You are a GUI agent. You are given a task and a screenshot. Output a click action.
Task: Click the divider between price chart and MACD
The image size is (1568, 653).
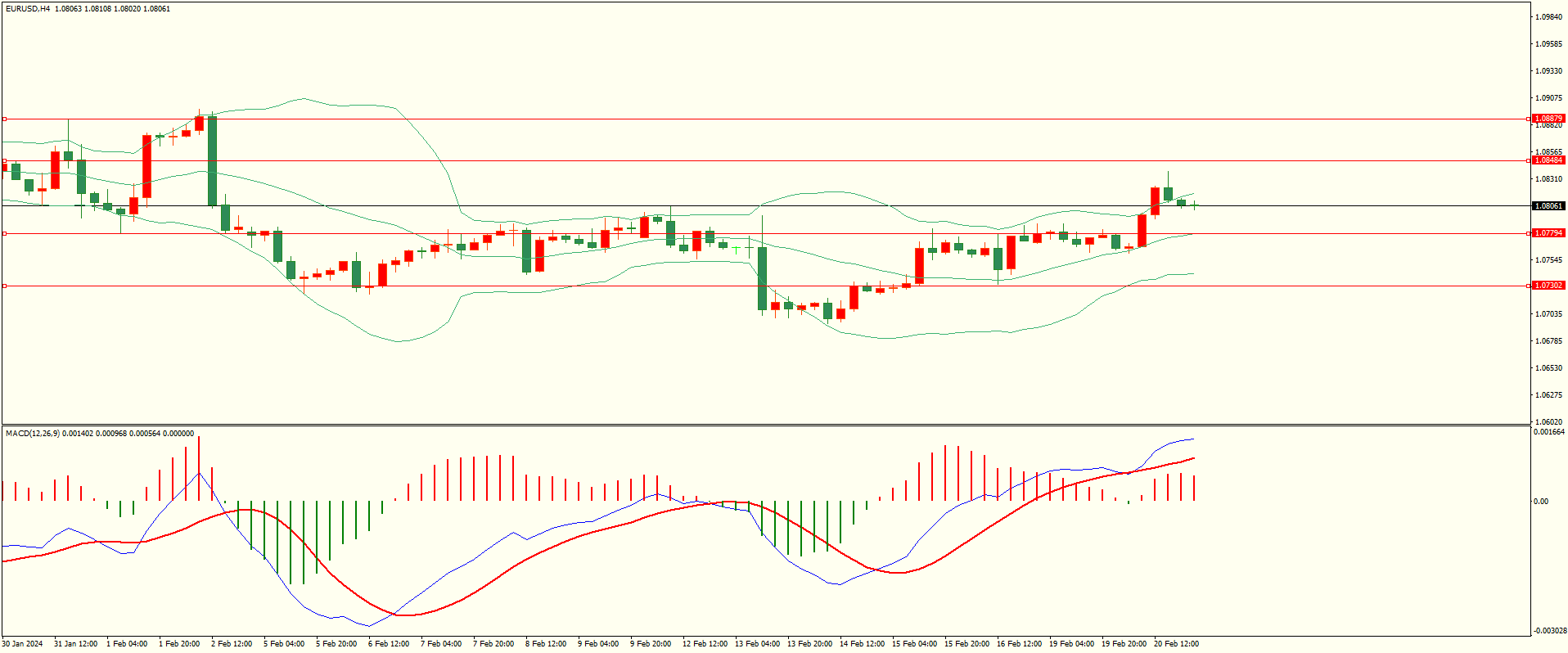[x=765, y=425]
